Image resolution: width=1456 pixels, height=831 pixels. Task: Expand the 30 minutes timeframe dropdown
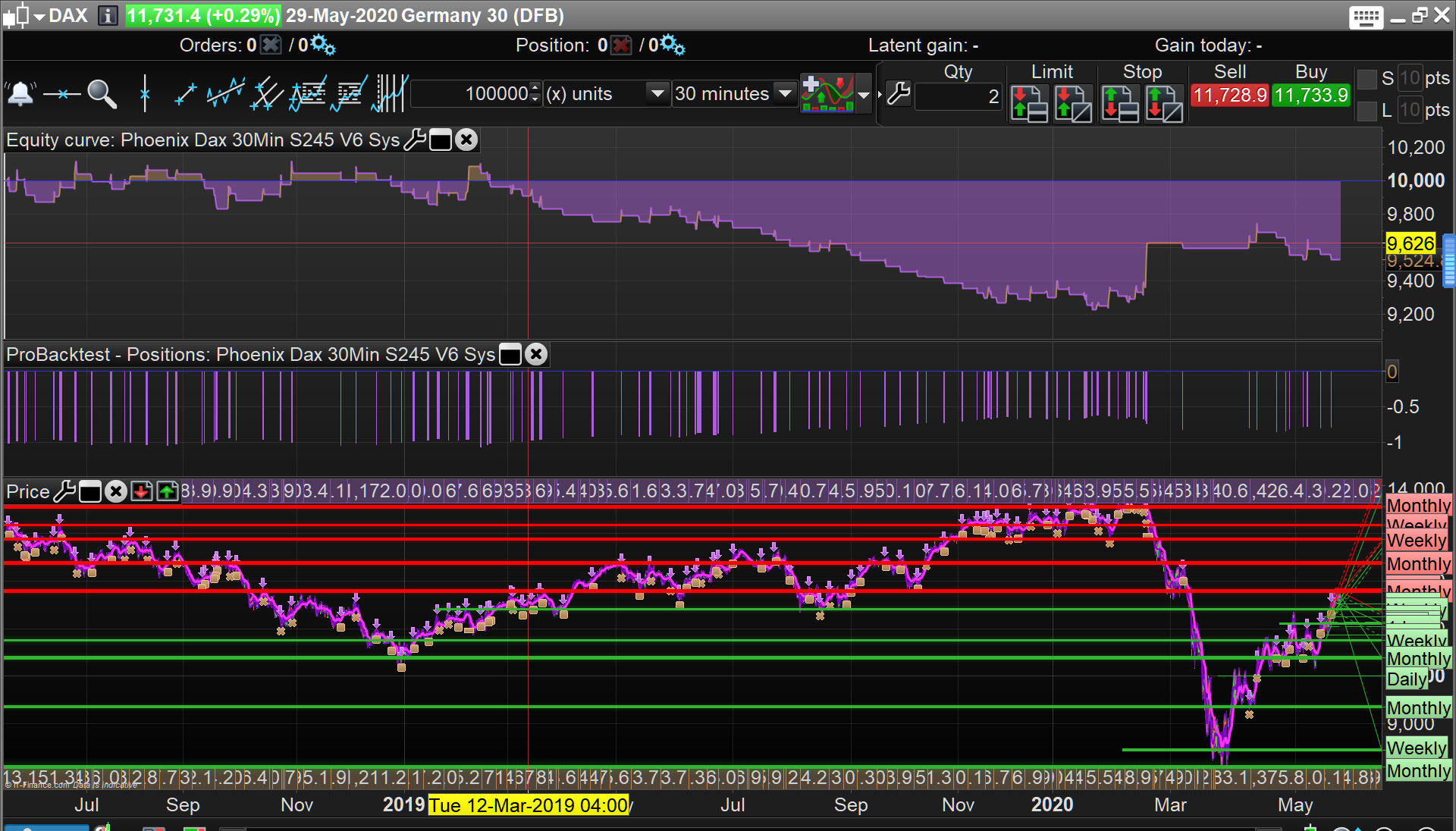(786, 94)
